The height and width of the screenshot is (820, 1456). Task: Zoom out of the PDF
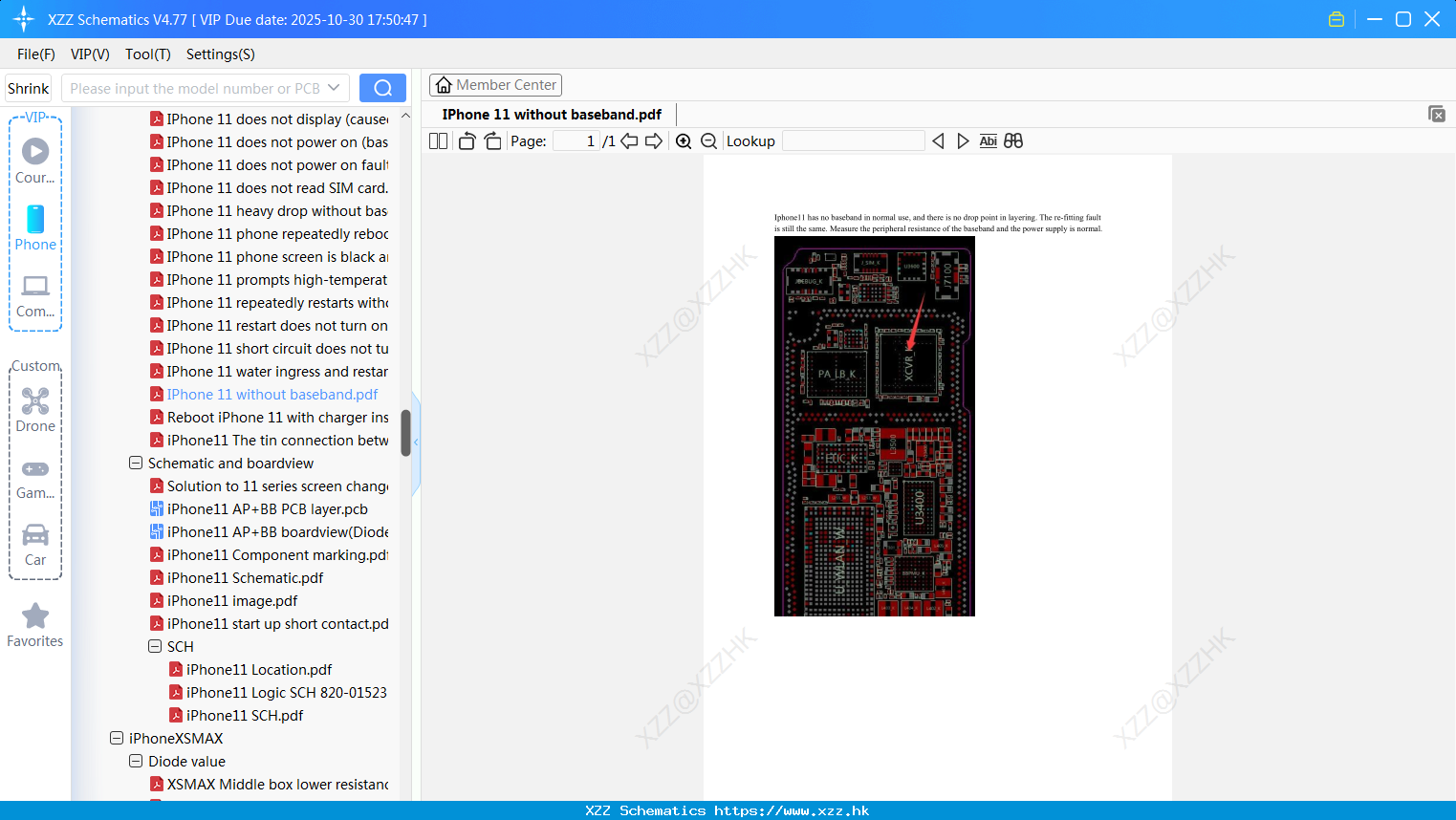tap(709, 141)
